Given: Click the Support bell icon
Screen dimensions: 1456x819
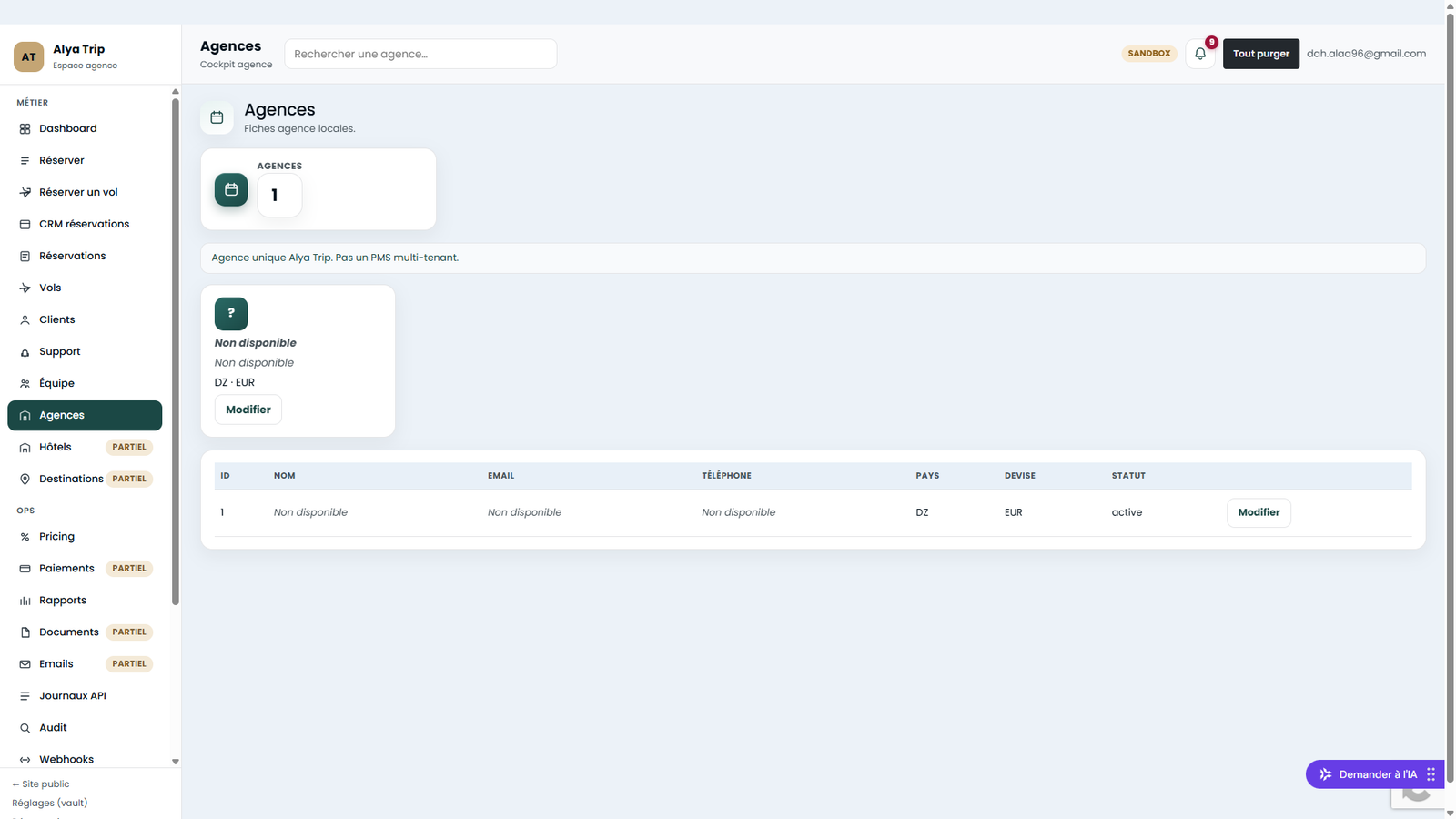Looking at the screenshot, I should coord(25,352).
